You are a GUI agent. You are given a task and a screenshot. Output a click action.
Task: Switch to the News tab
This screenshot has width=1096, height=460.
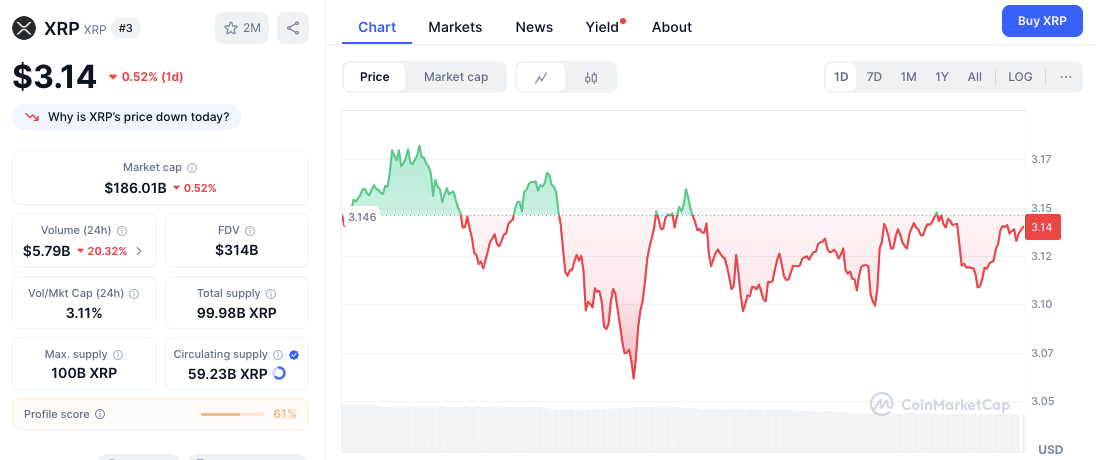click(x=534, y=27)
